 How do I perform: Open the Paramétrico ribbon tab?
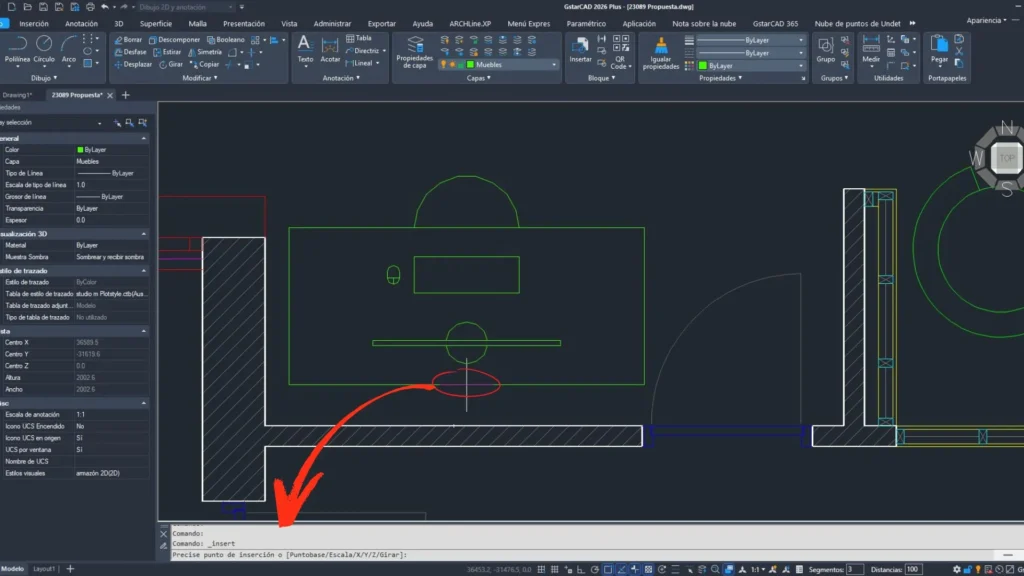pyautogui.click(x=586, y=24)
